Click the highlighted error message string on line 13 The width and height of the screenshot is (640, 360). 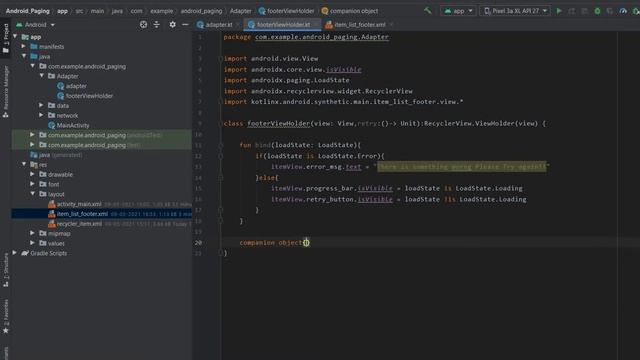pyautogui.click(x=461, y=167)
